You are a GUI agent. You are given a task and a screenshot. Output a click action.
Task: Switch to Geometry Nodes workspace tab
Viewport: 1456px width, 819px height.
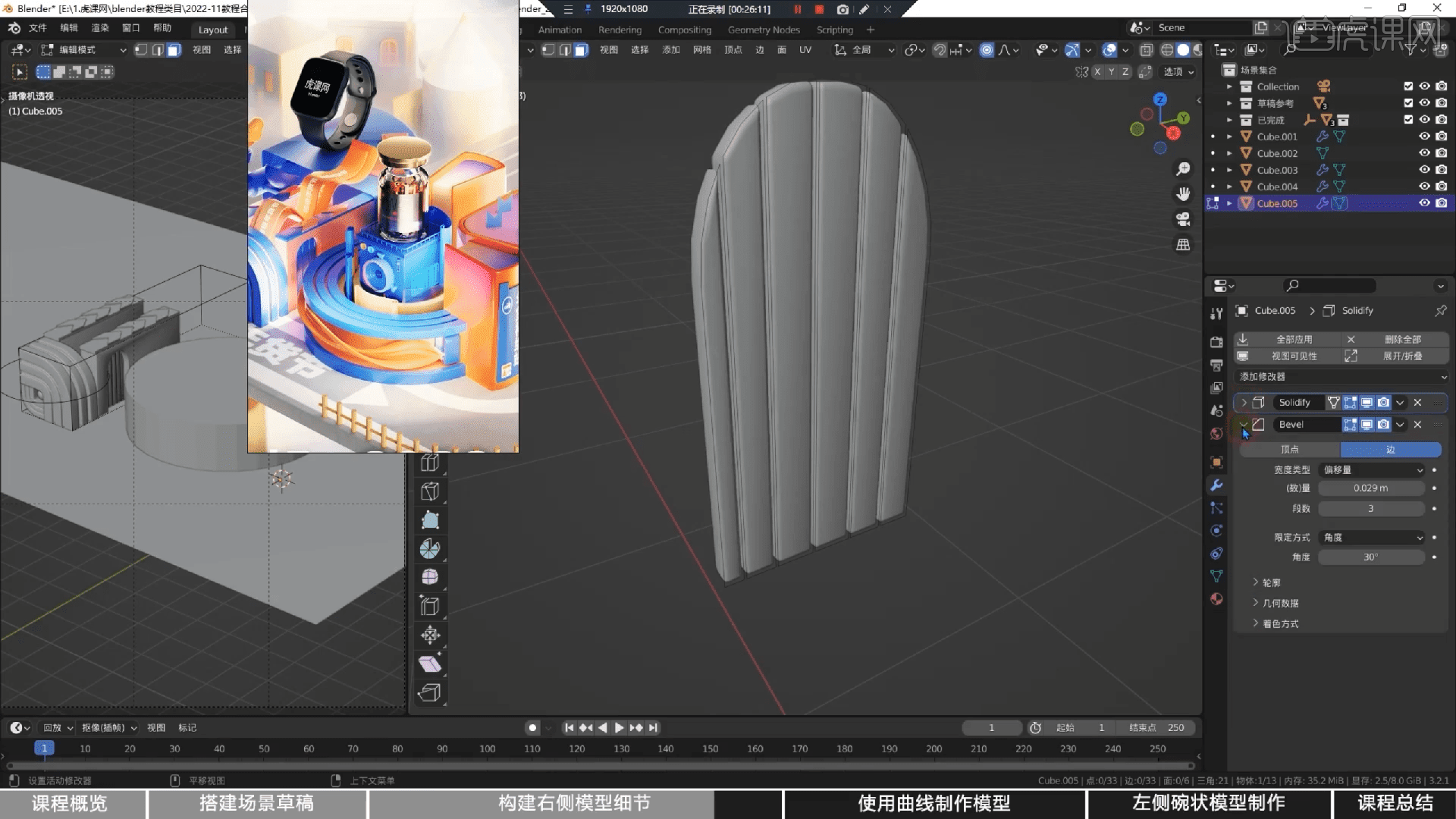[764, 30]
